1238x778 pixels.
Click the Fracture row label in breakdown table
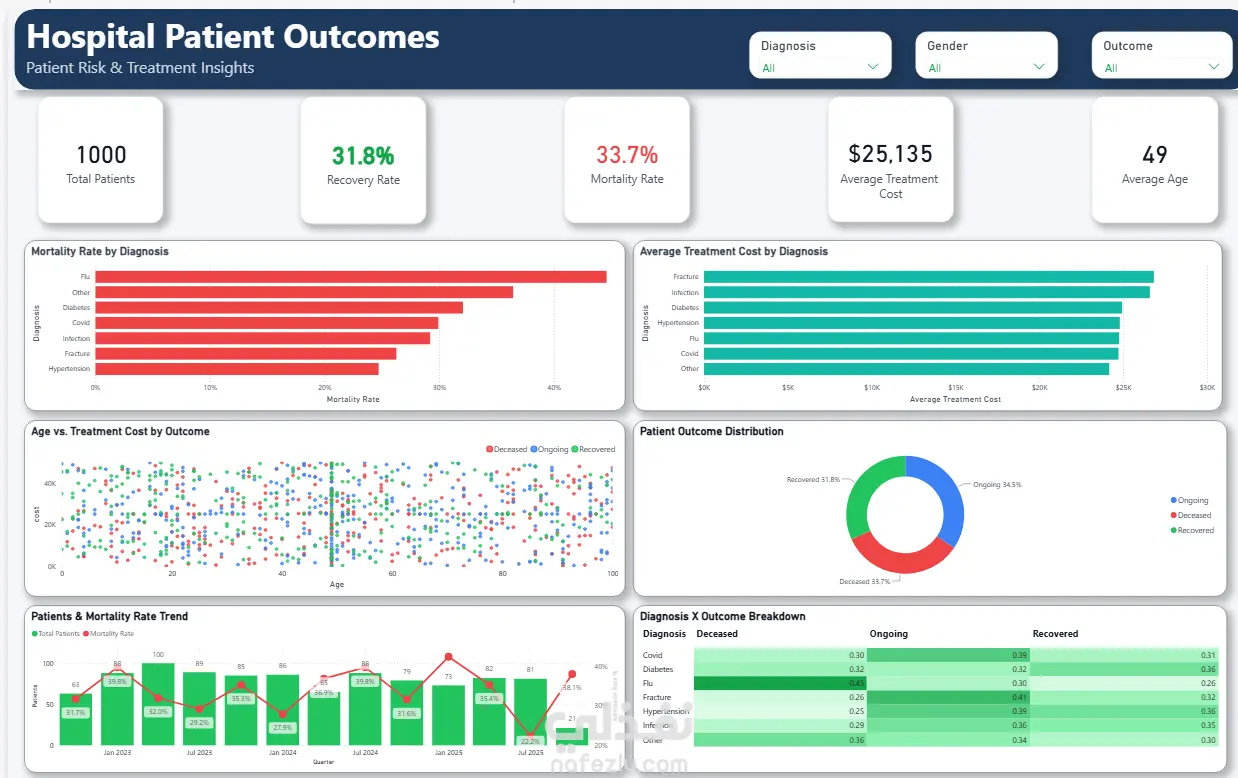point(657,697)
